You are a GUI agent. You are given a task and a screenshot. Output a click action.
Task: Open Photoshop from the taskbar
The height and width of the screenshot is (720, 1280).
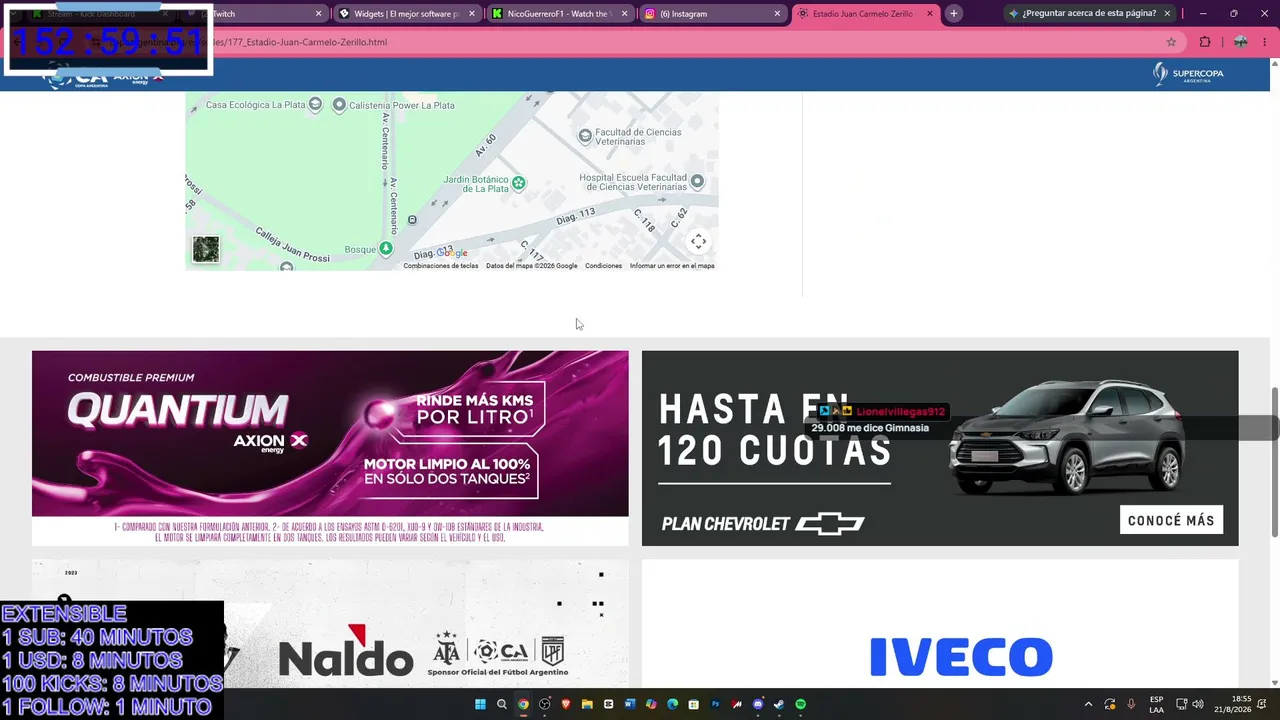[715, 704]
